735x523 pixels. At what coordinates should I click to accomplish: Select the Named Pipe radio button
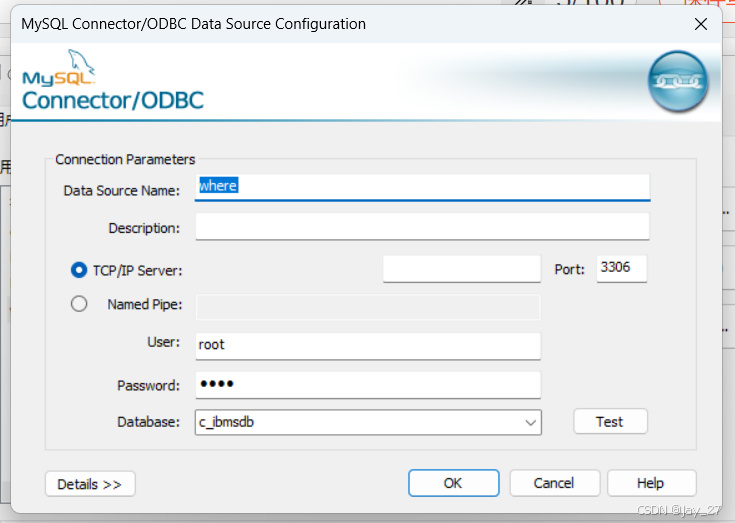[79, 304]
